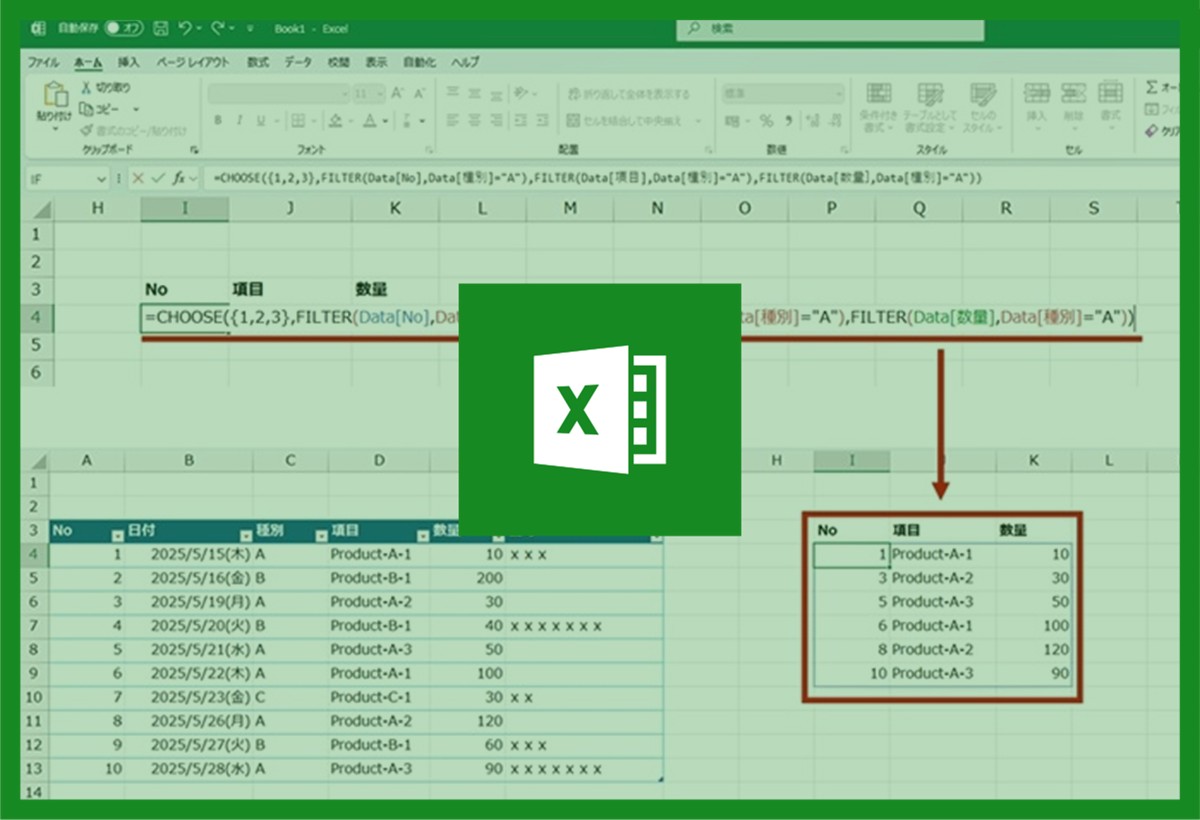Toggle Italic formatting in the font group
Image resolution: width=1200 pixels, height=820 pixels.
pos(239,121)
